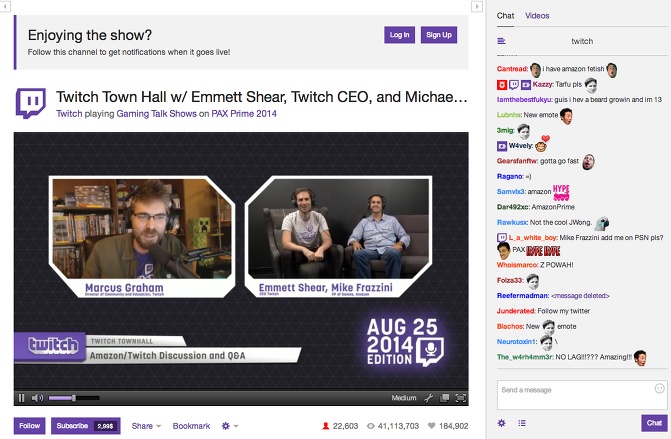Mute the player volume speaker icon

click(37, 397)
